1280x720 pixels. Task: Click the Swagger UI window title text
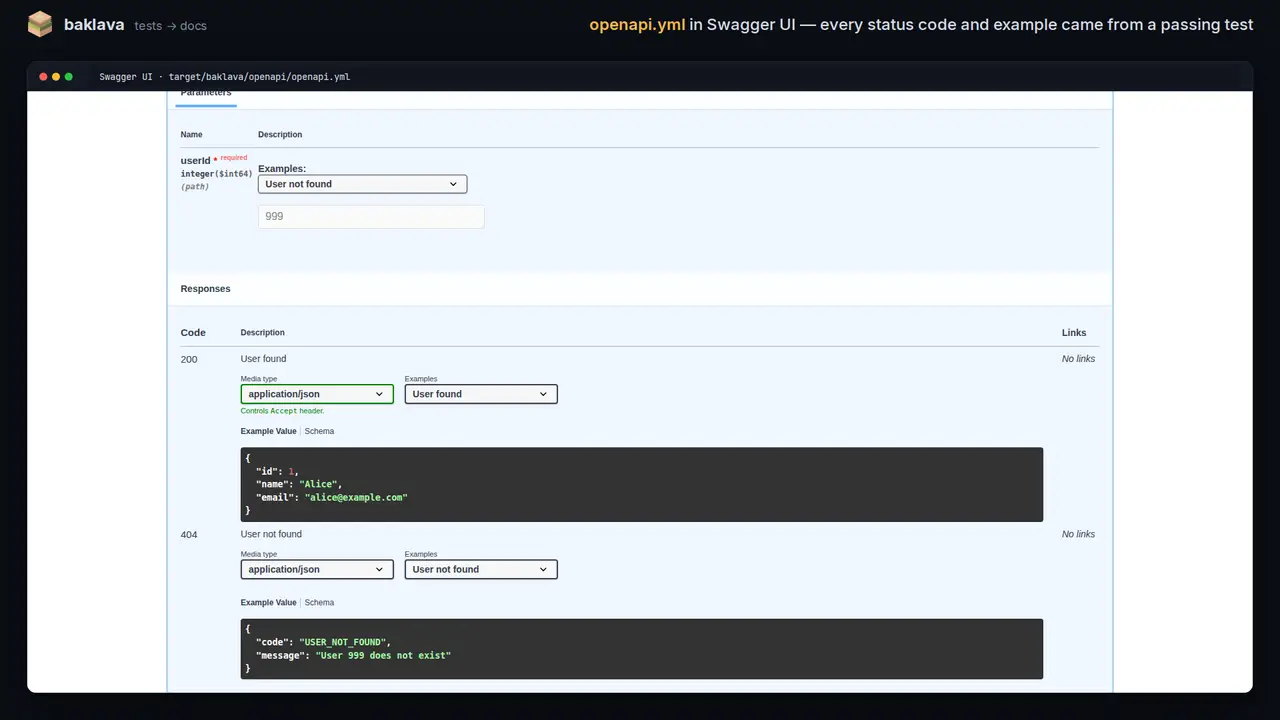(x=224, y=77)
